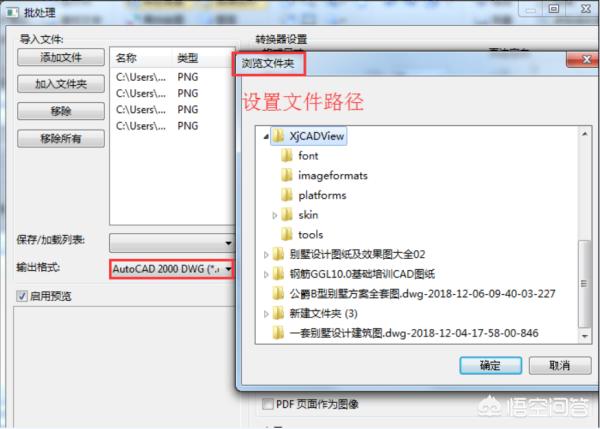
Task: Toggle the 启用预览 checkbox
Action: (22, 296)
